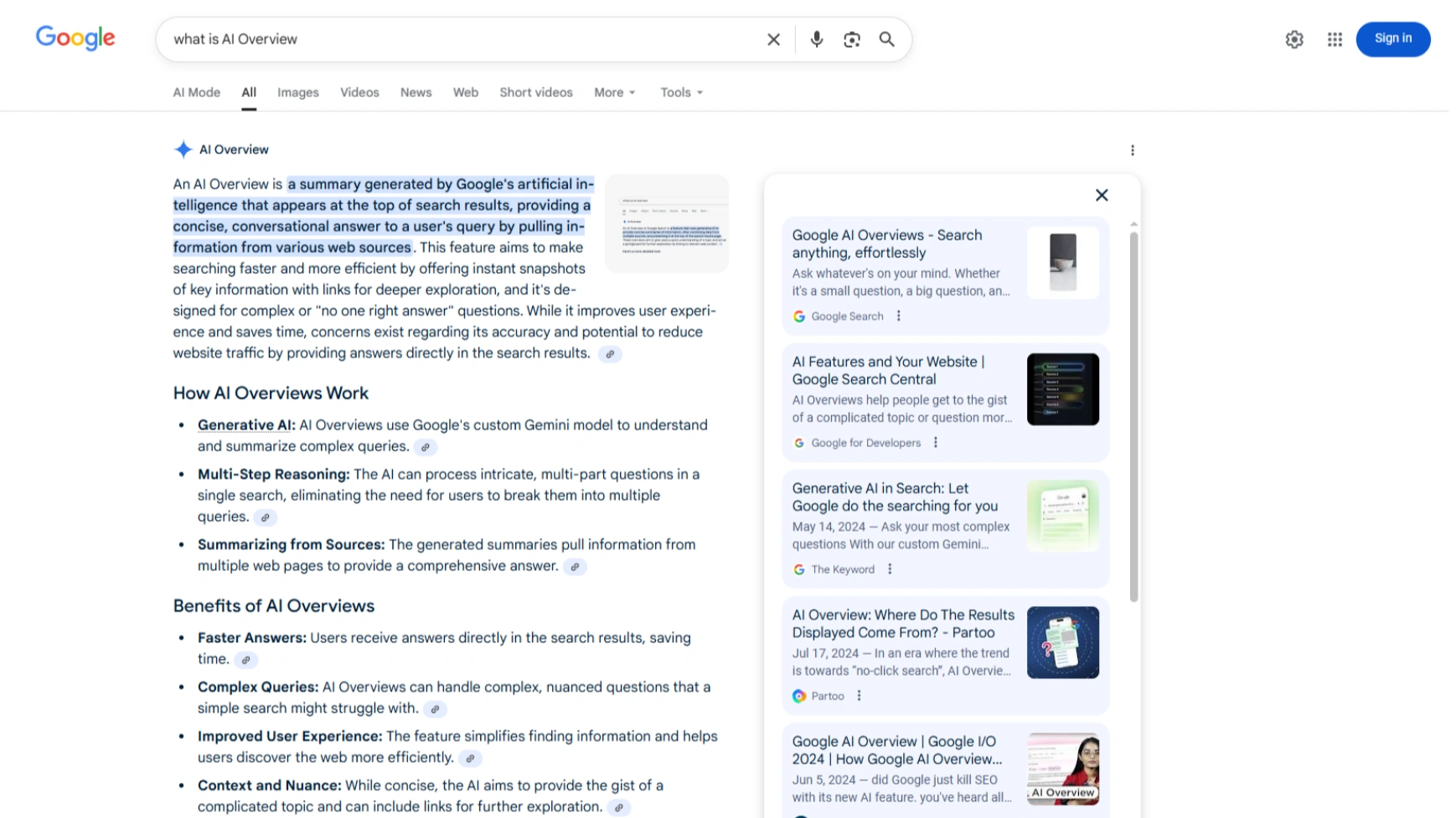Image resolution: width=1456 pixels, height=818 pixels.
Task: Clear the search query with the X icon
Action: click(772, 39)
